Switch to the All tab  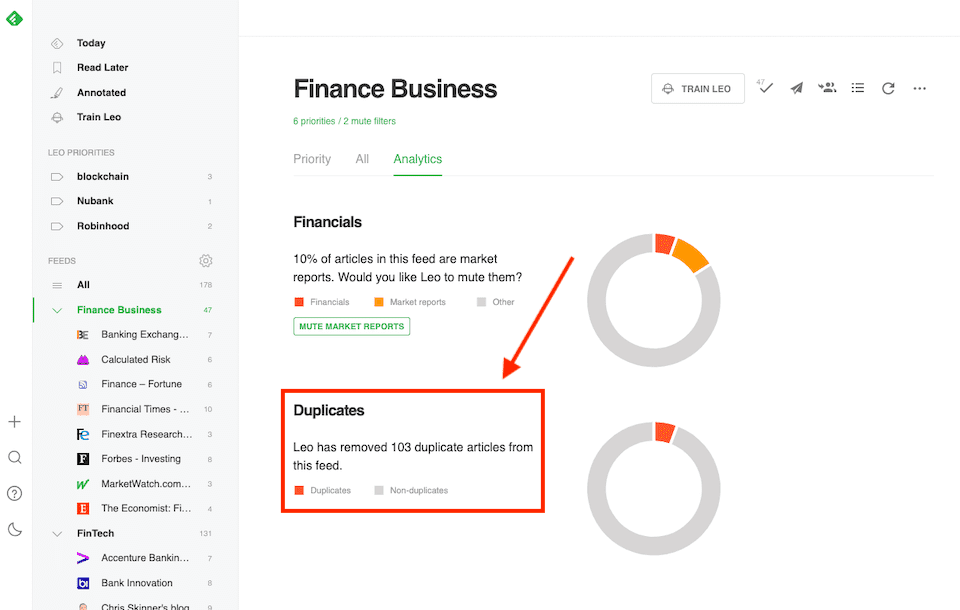coord(362,159)
